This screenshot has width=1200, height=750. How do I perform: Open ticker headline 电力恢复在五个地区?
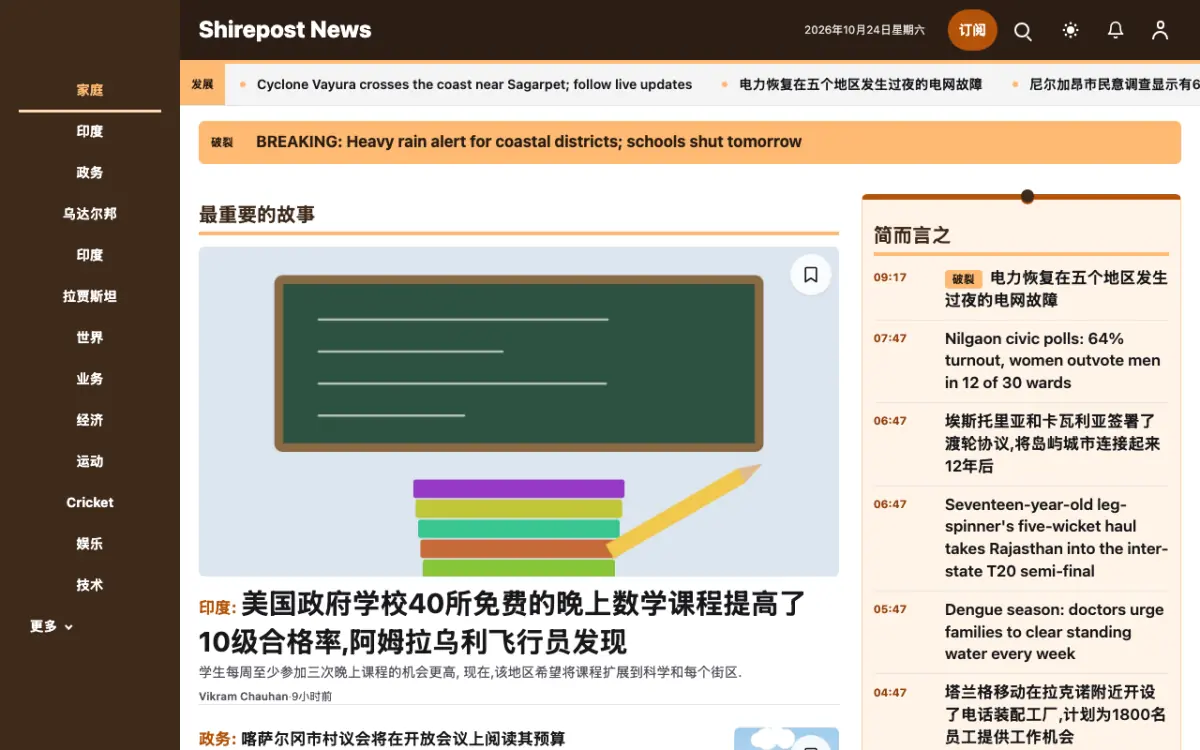coord(860,85)
